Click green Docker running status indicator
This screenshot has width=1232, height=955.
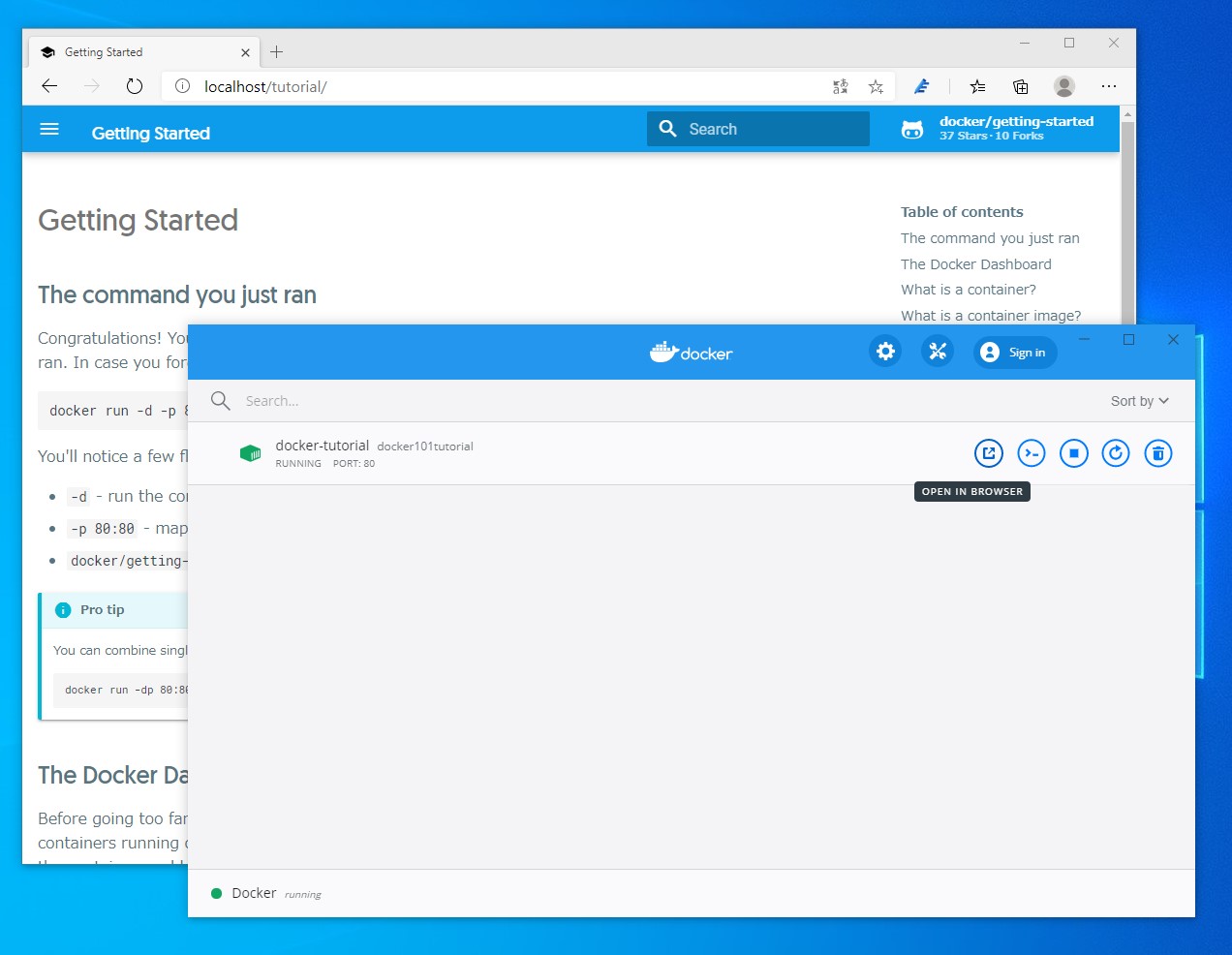[x=217, y=893]
